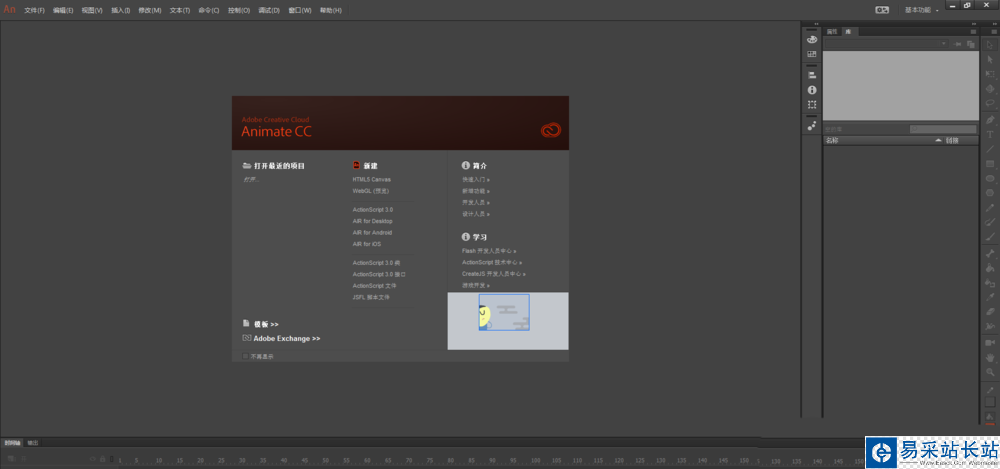Open the 帮助(H) menu
The image size is (1000, 469).
(x=330, y=10)
